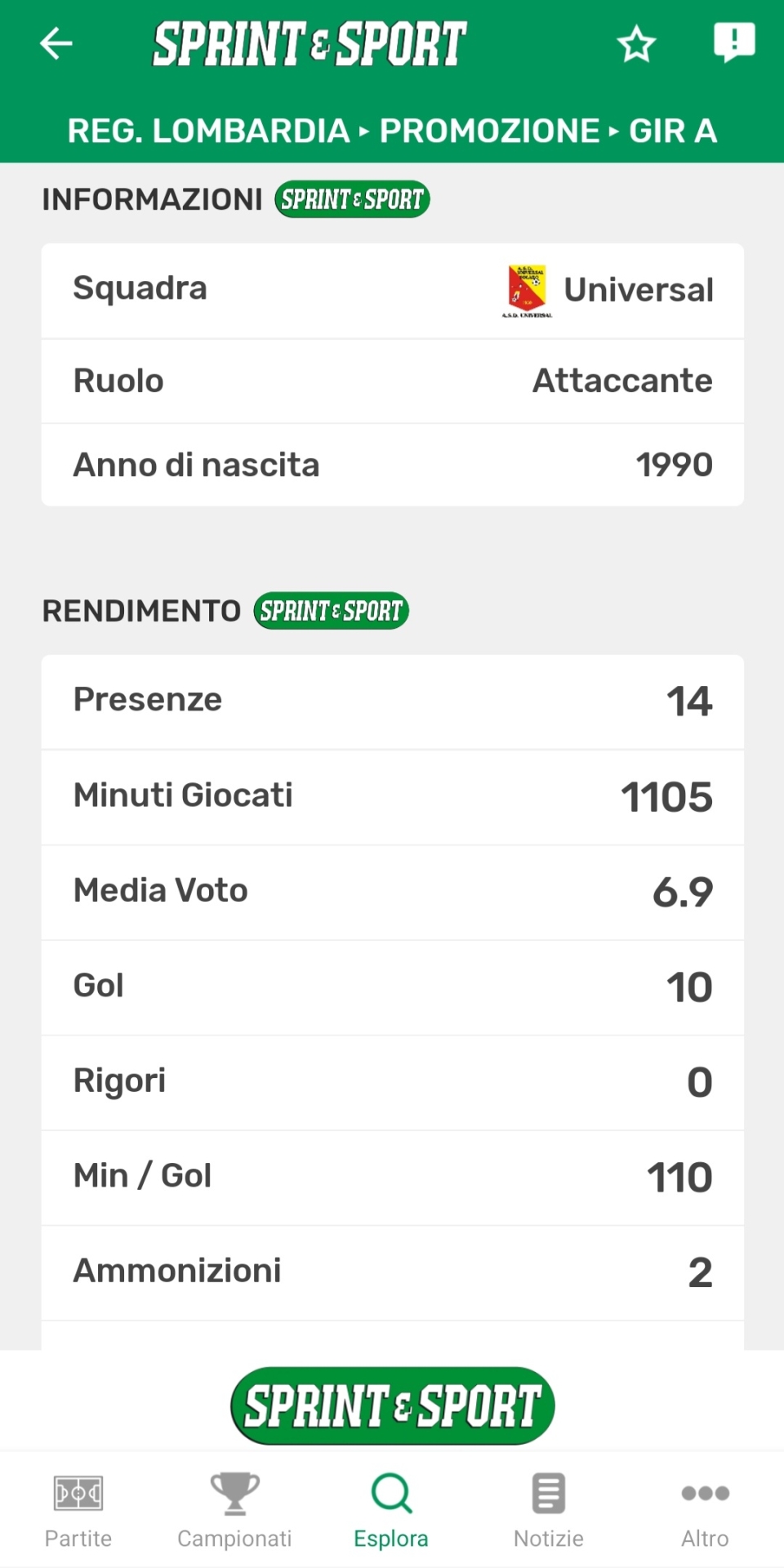Open the Notizie news tab

click(549, 1509)
